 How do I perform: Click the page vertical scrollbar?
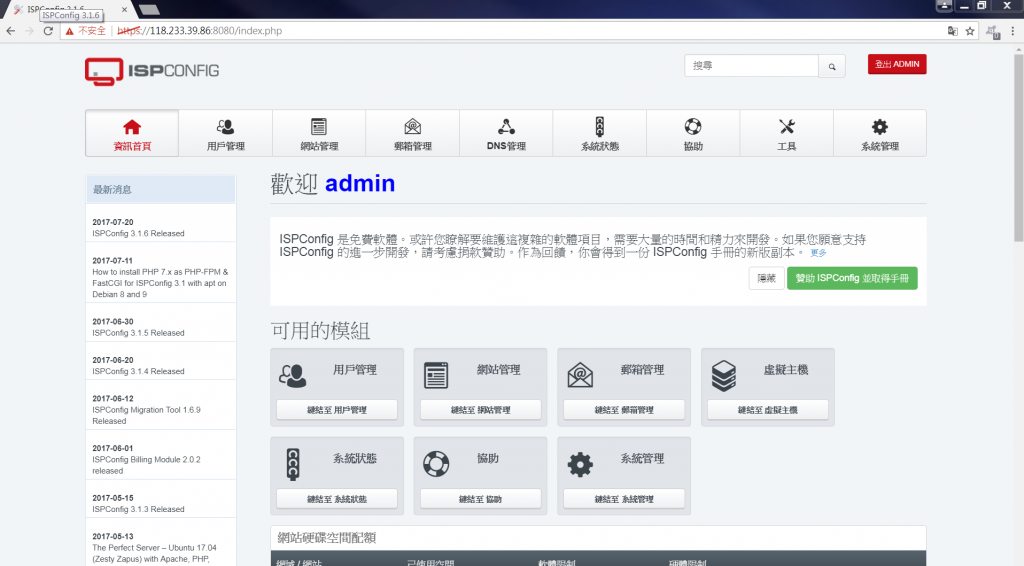[1018, 147]
